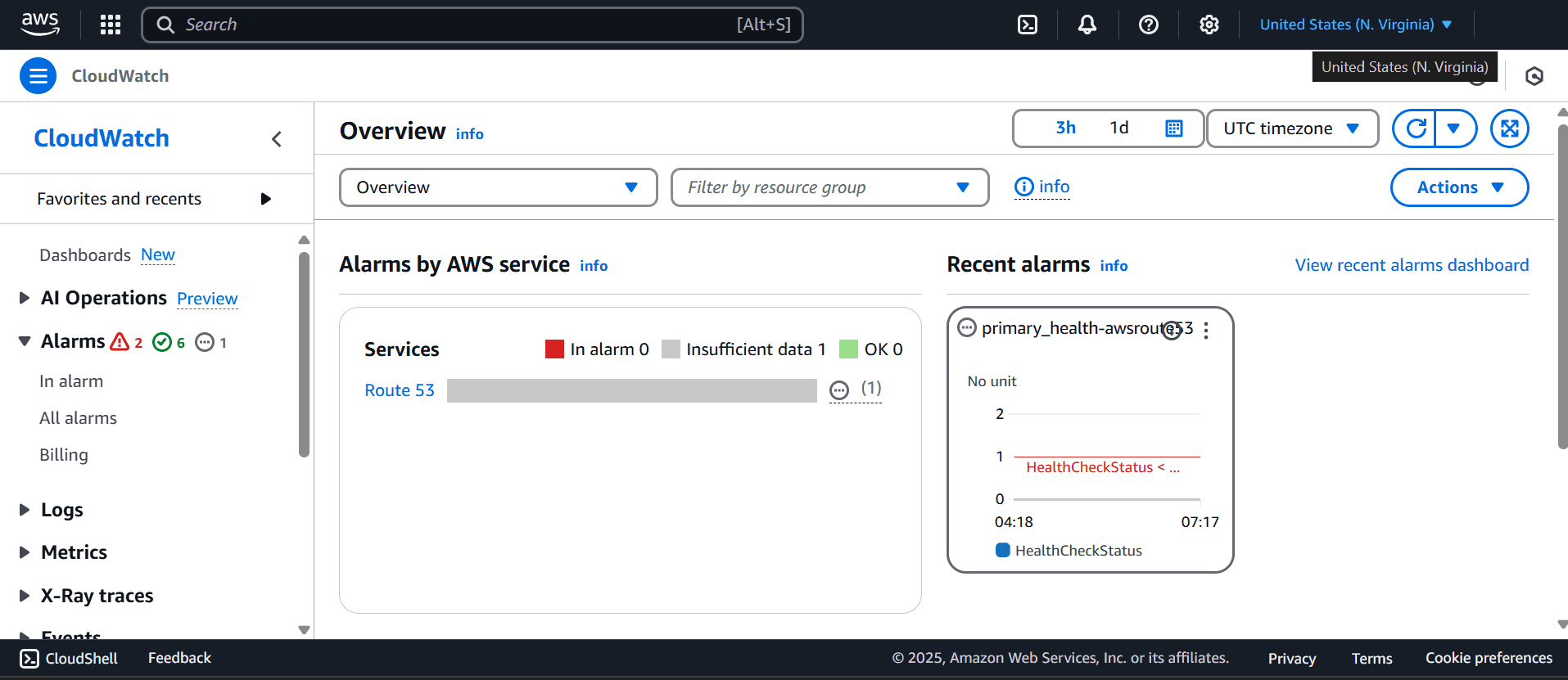Open the AWS home logo
Screen dimensions: 1568x680
click(40, 25)
